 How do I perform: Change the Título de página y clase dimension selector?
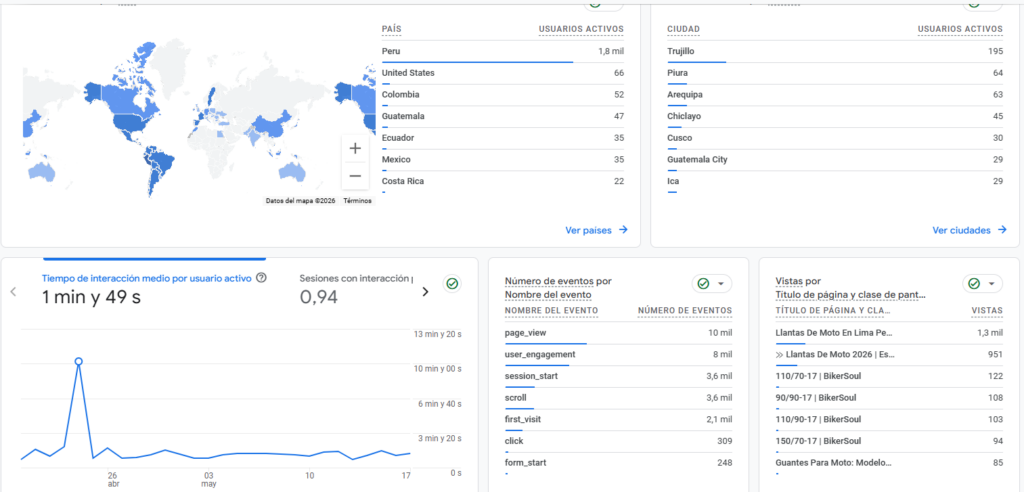(850, 295)
